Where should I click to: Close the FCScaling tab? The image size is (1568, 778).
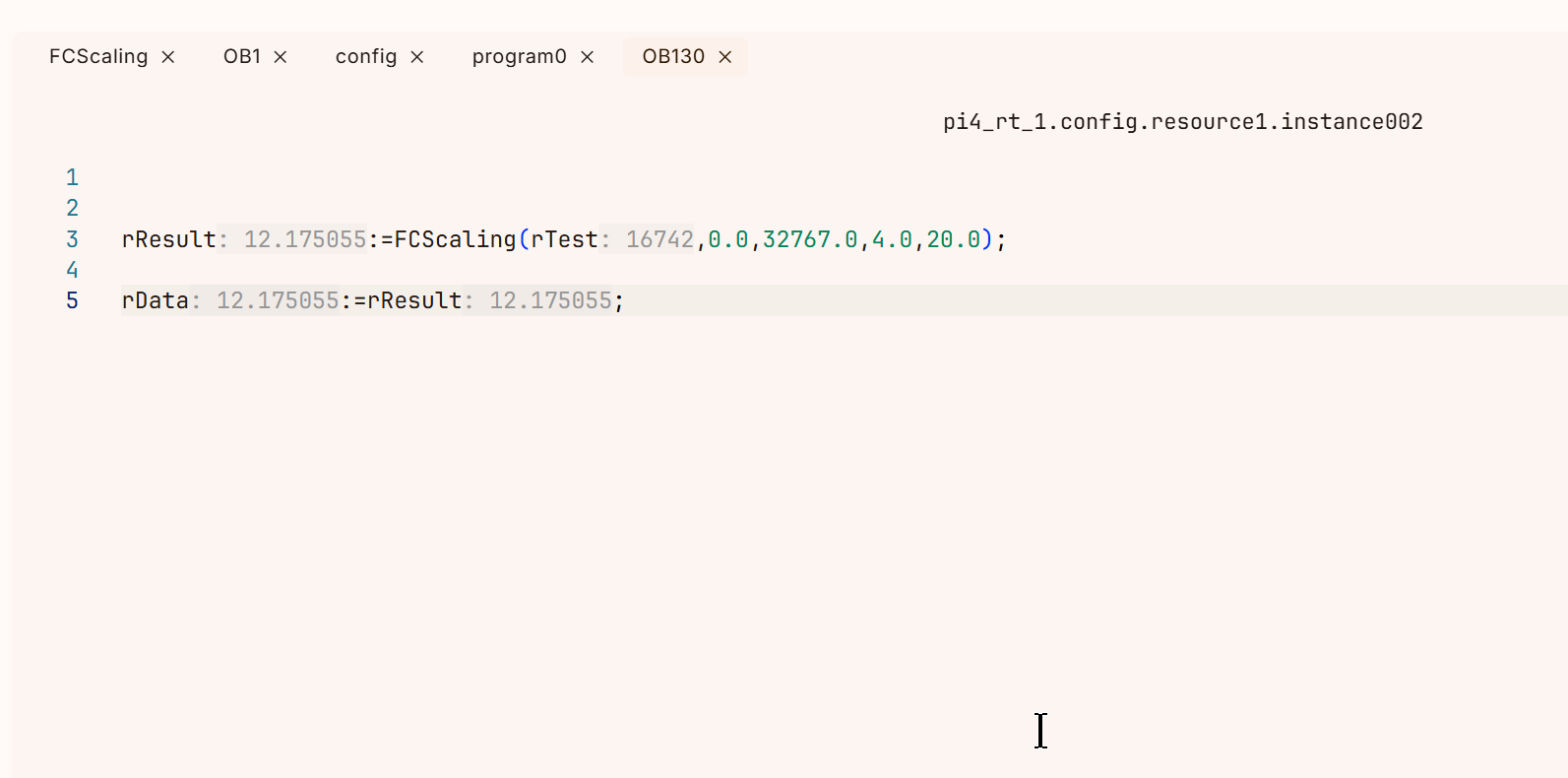click(168, 57)
